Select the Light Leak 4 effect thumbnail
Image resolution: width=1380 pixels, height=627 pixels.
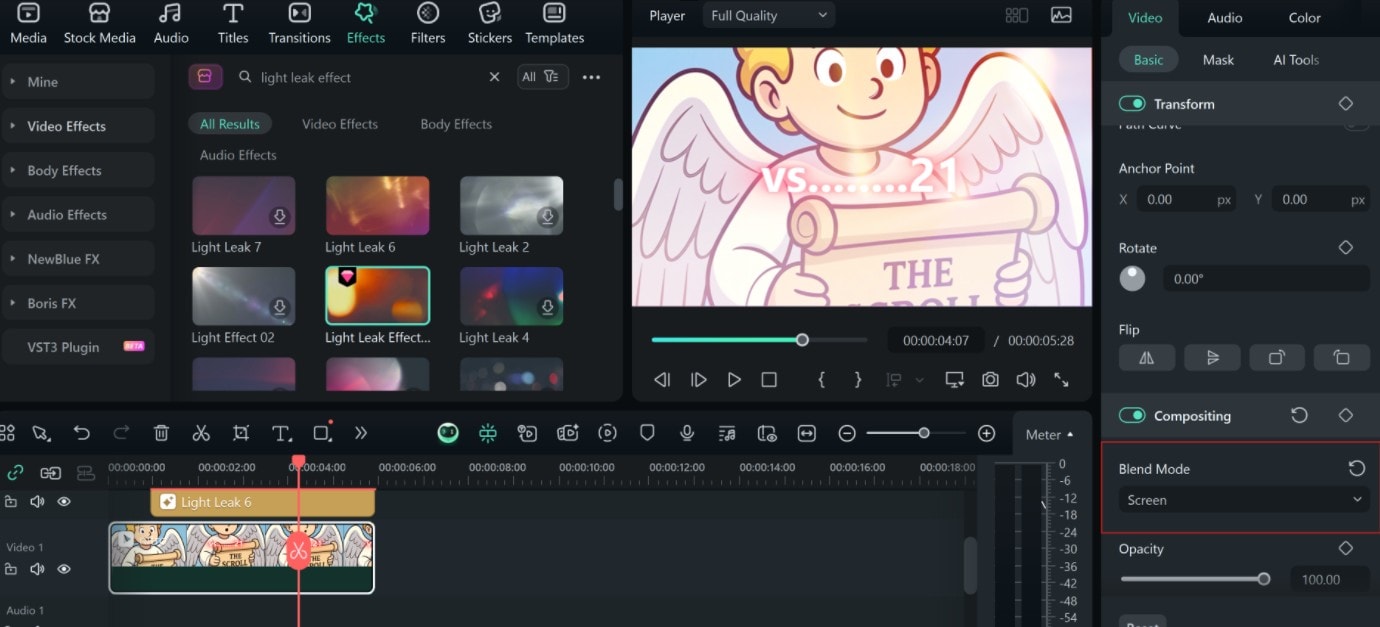tap(511, 295)
